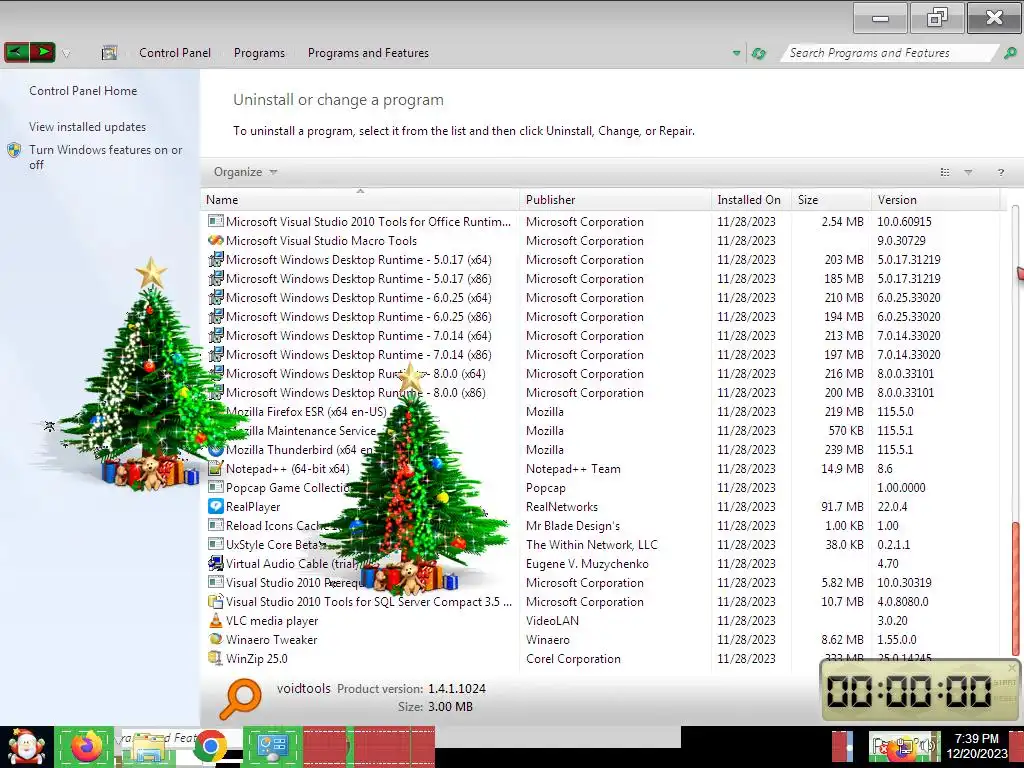Sort list by Size column

(831, 200)
